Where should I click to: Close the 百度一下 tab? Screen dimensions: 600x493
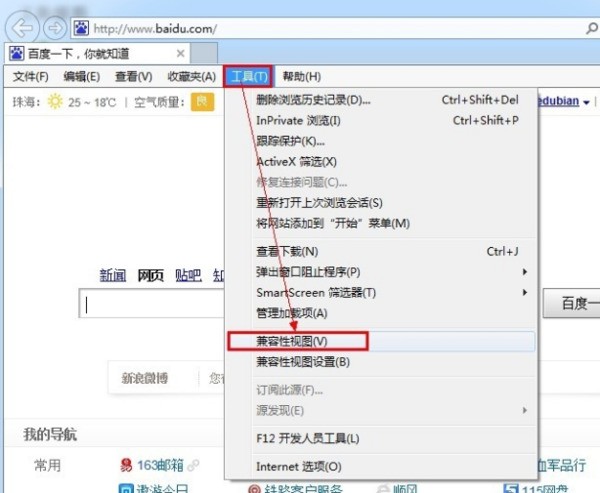[180, 54]
